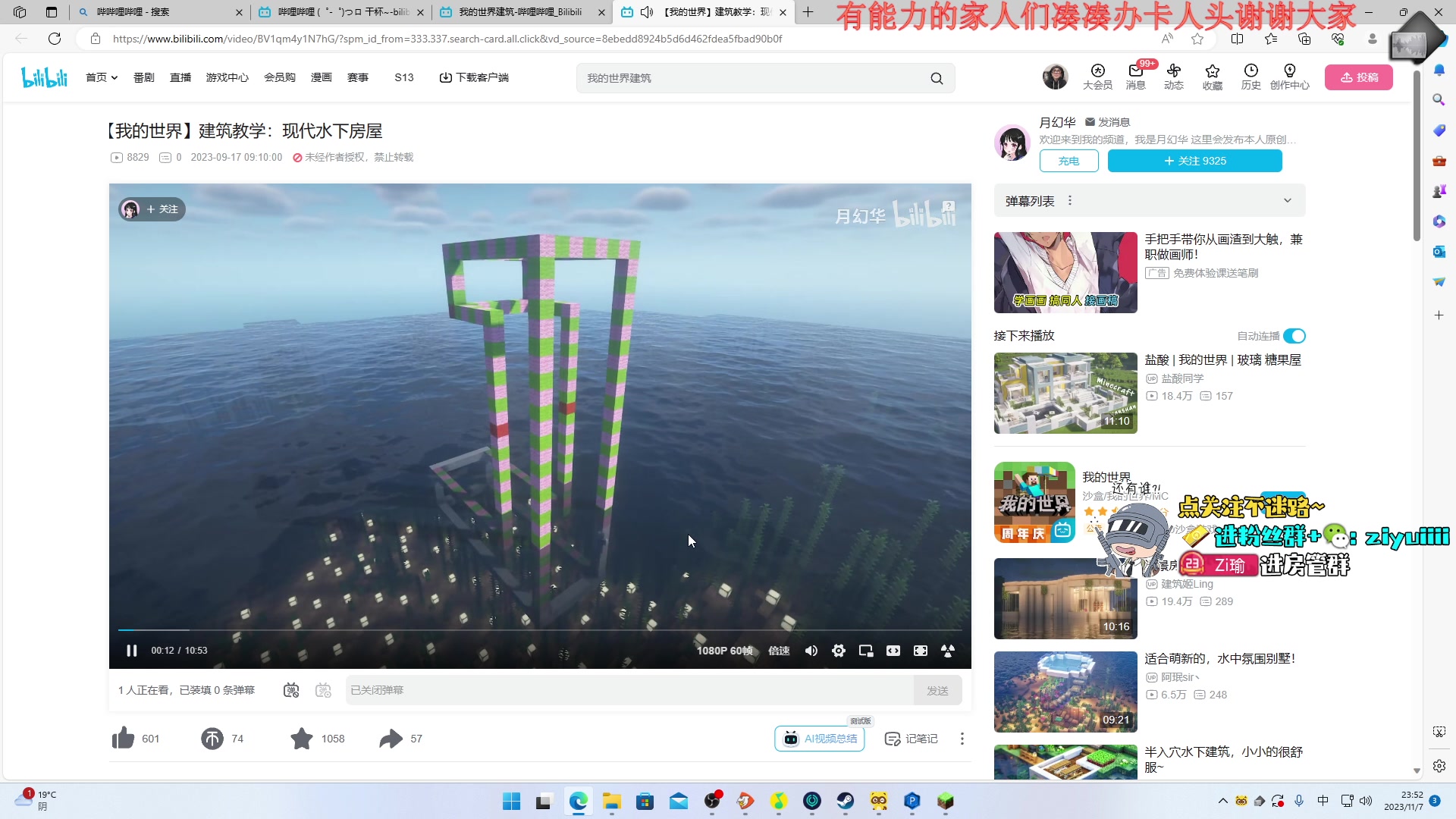The height and width of the screenshot is (819, 1456).
Task: Enter fullscreen mode in player
Action: click(948, 651)
